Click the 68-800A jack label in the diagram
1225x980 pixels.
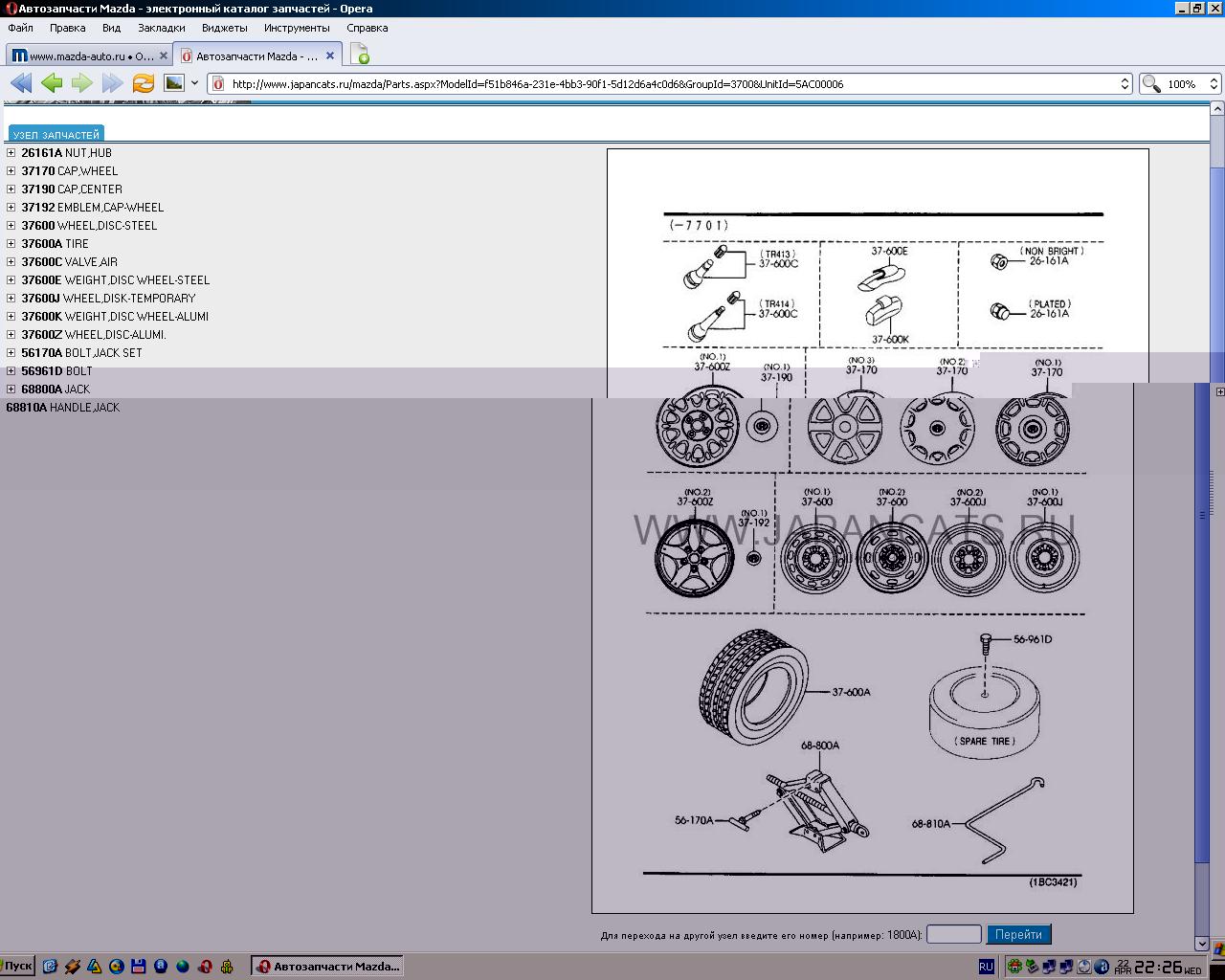[x=820, y=746]
